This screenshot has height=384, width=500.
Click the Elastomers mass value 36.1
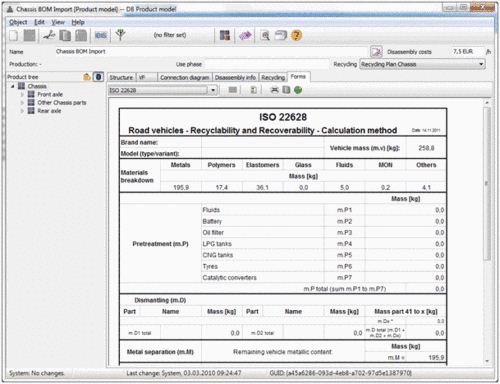(x=262, y=187)
